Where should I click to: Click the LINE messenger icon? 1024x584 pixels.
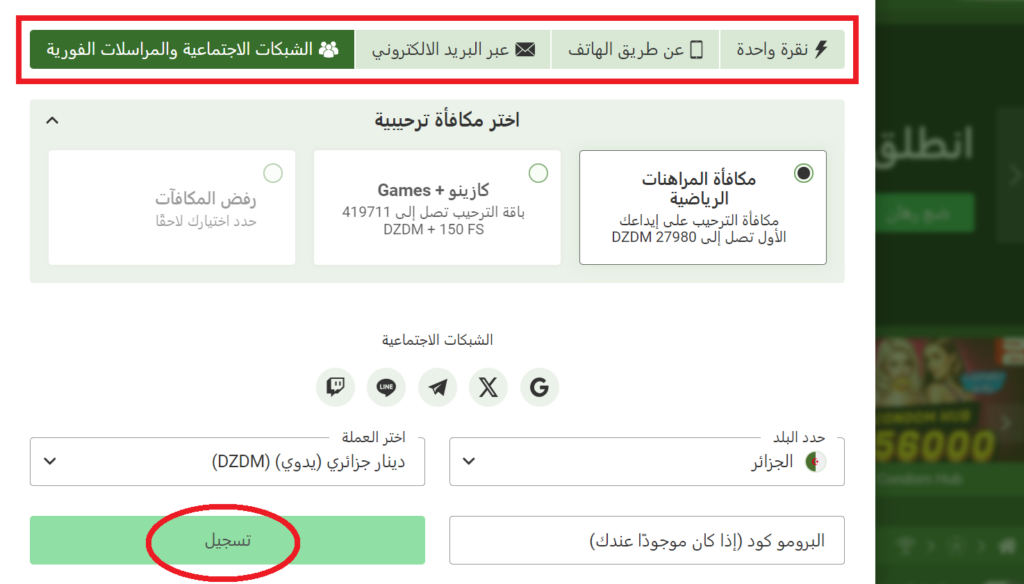386,387
